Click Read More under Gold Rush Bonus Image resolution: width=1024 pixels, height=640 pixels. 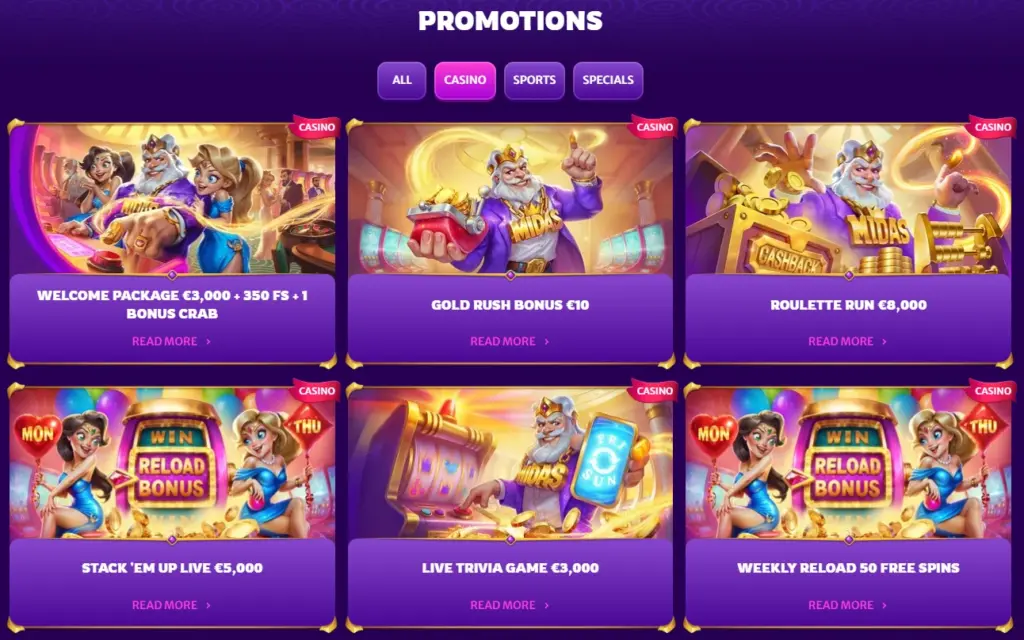(510, 342)
